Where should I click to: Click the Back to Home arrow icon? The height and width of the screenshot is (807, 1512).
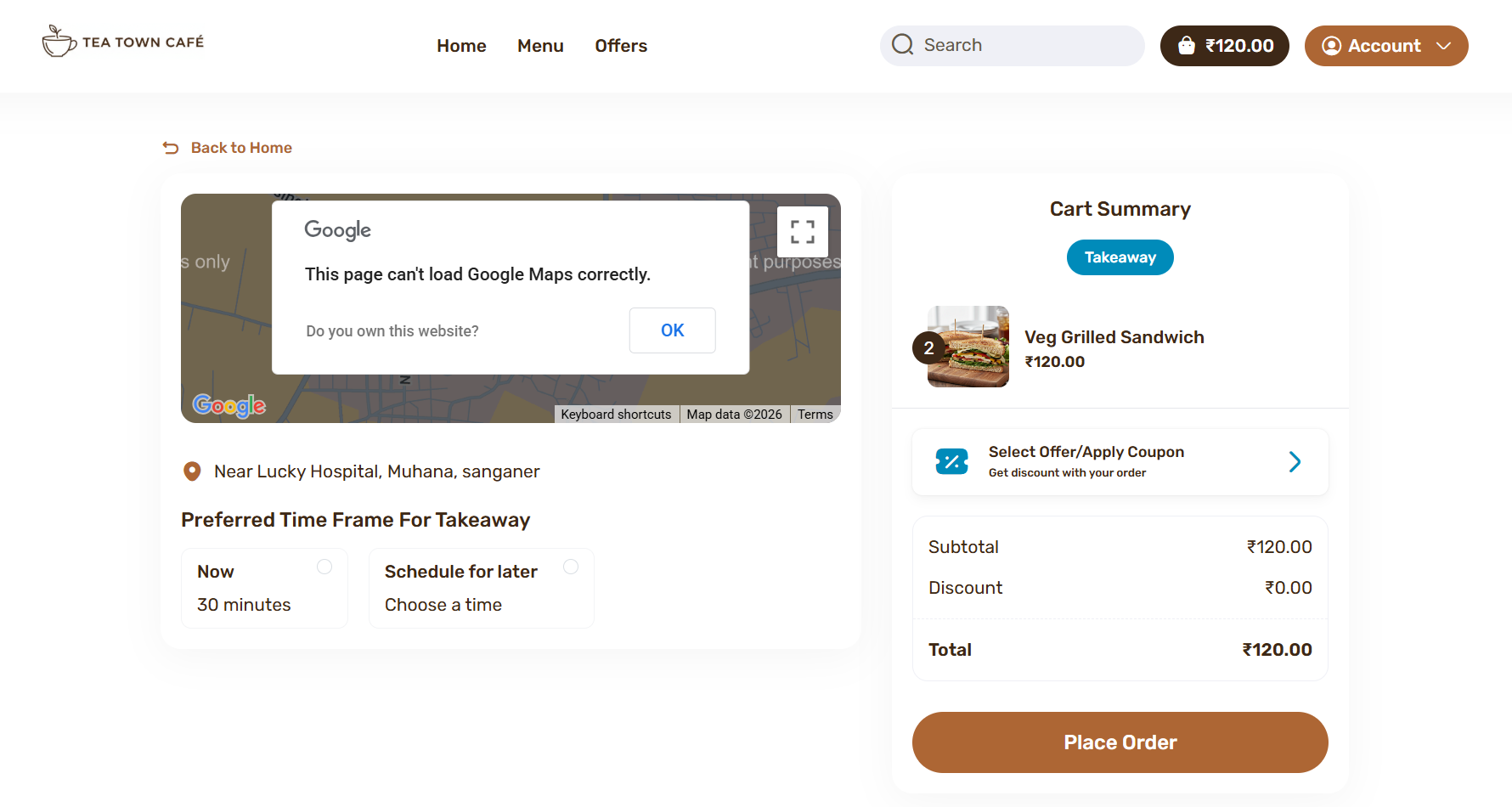[171, 148]
